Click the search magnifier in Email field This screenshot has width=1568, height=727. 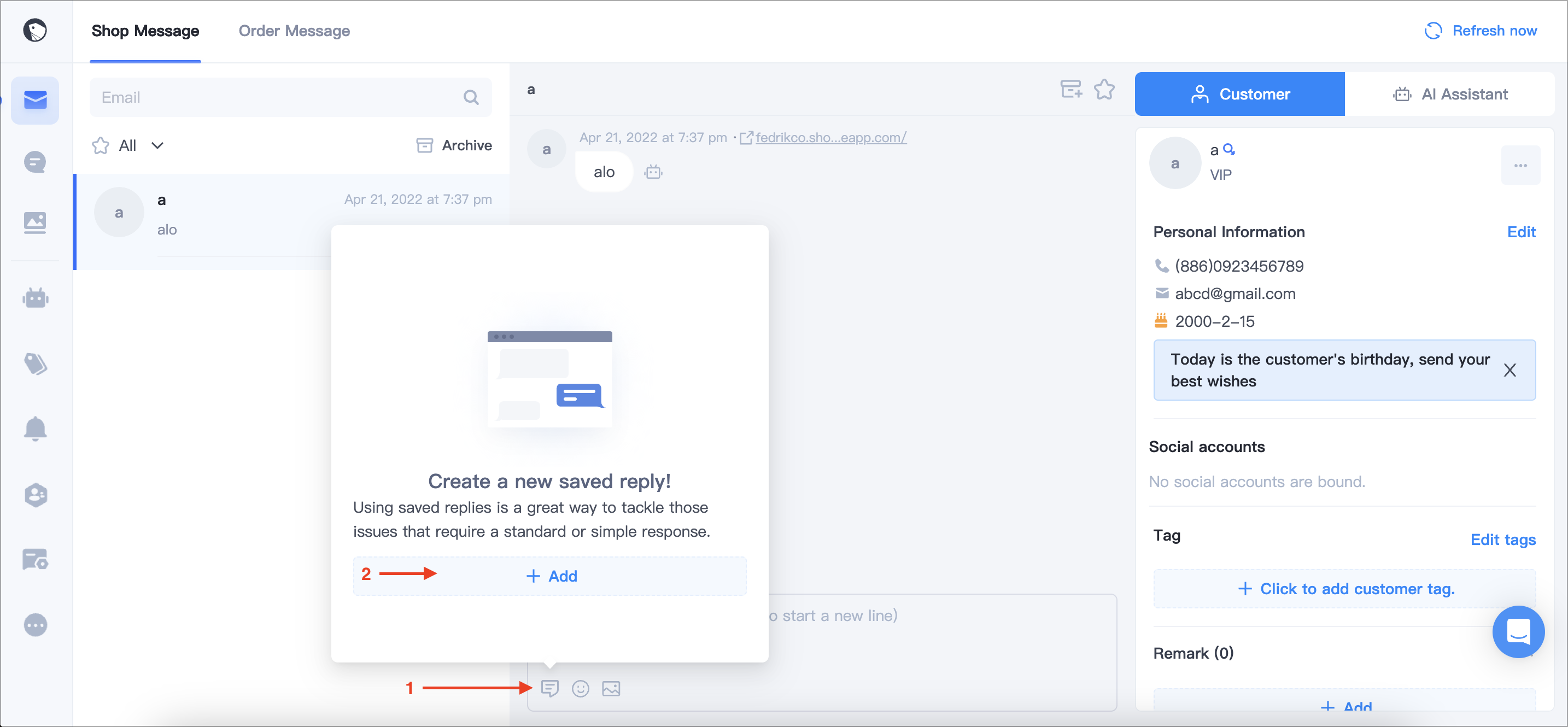(471, 97)
